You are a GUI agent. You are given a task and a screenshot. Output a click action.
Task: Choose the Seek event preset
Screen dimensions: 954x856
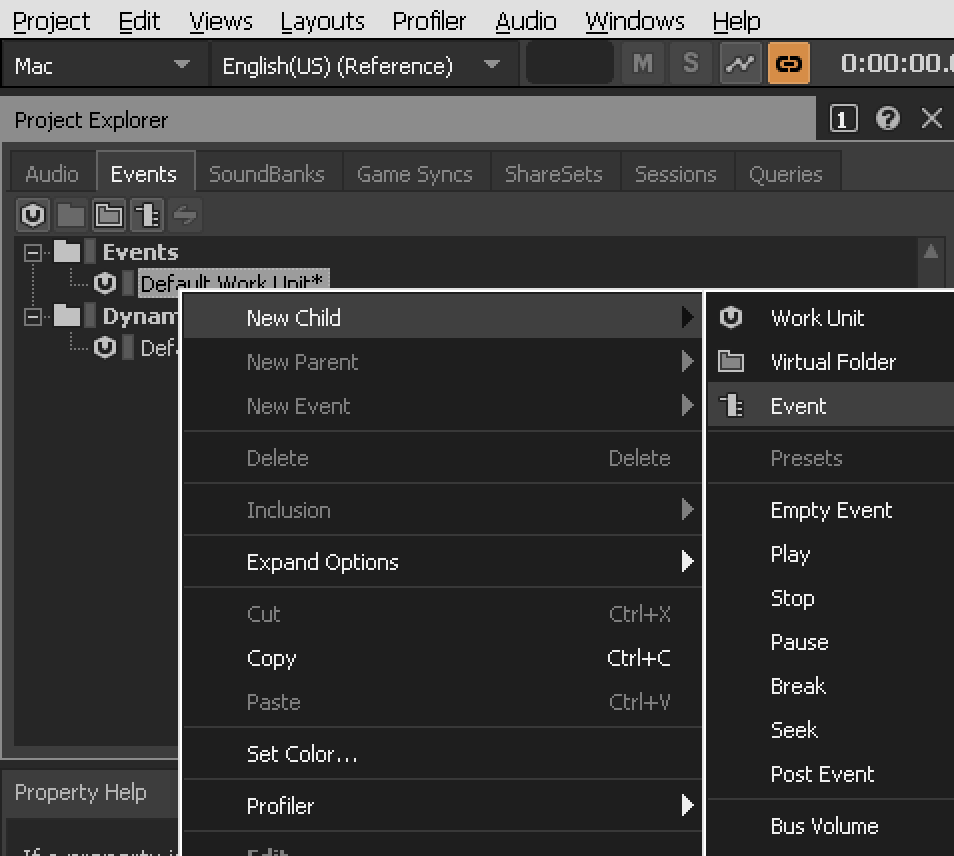tap(830, 729)
